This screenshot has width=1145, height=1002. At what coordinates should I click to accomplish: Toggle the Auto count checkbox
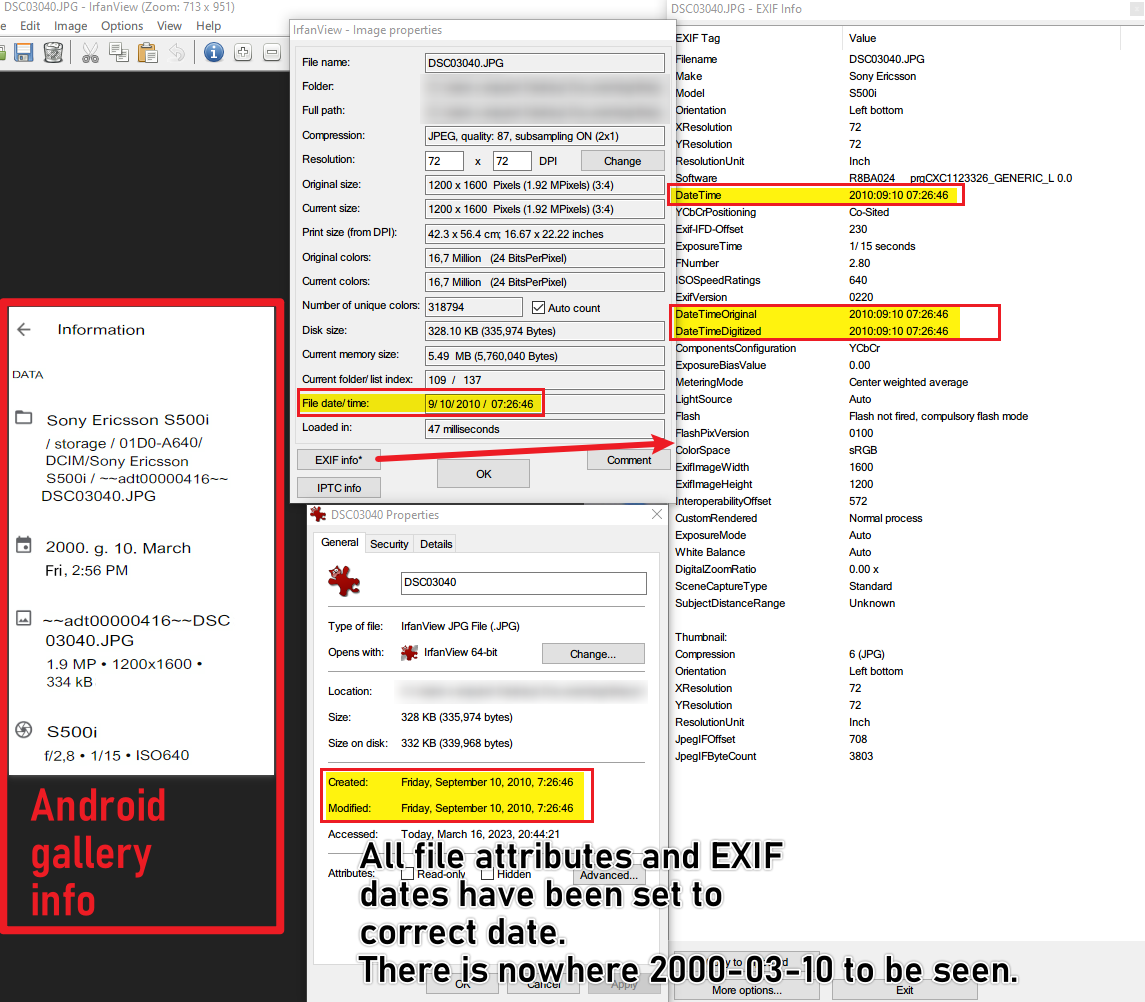pos(538,307)
